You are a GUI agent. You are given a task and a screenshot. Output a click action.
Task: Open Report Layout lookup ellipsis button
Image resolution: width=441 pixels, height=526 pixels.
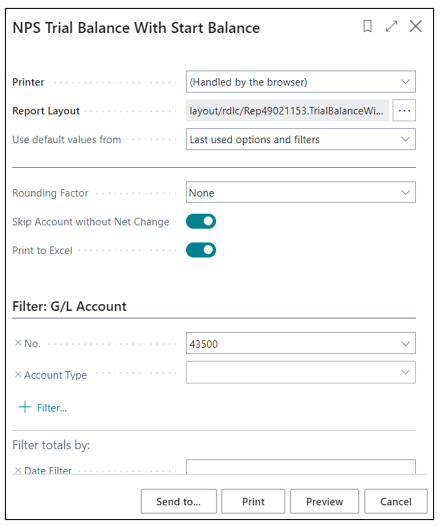tap(404, 110)
